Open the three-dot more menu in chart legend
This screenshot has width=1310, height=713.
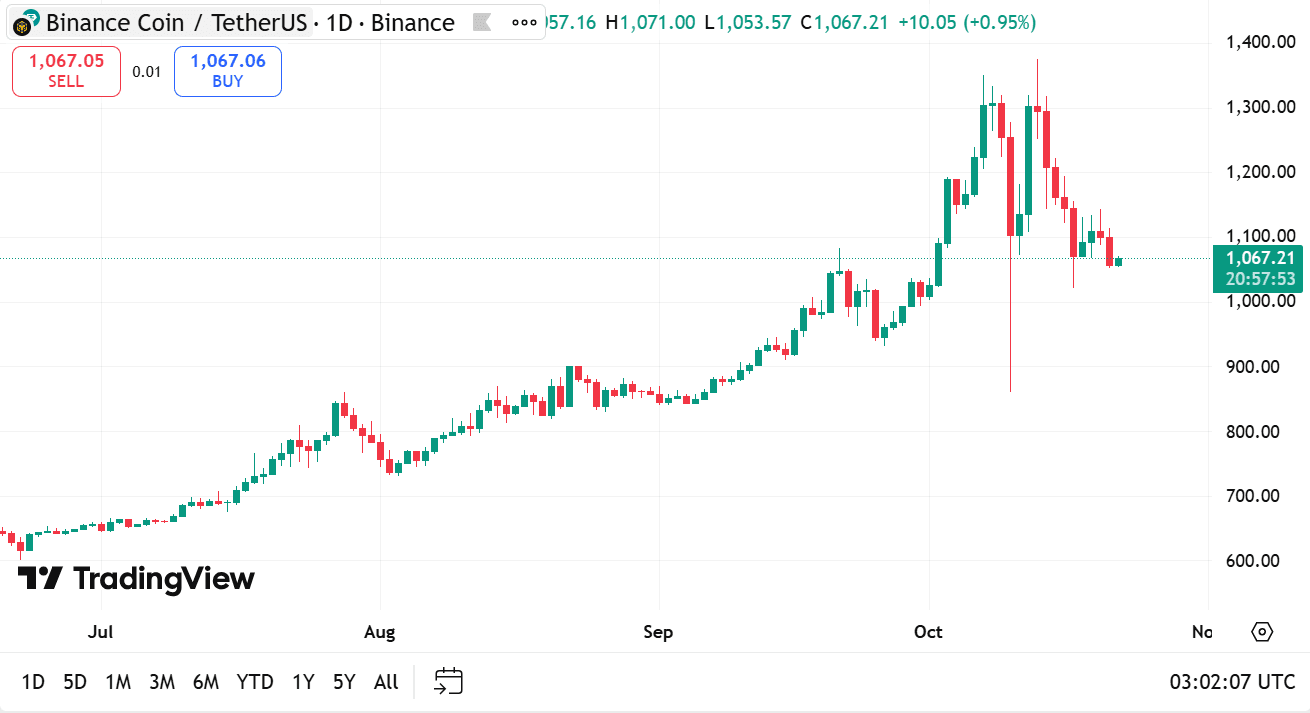tap(523, 22)
